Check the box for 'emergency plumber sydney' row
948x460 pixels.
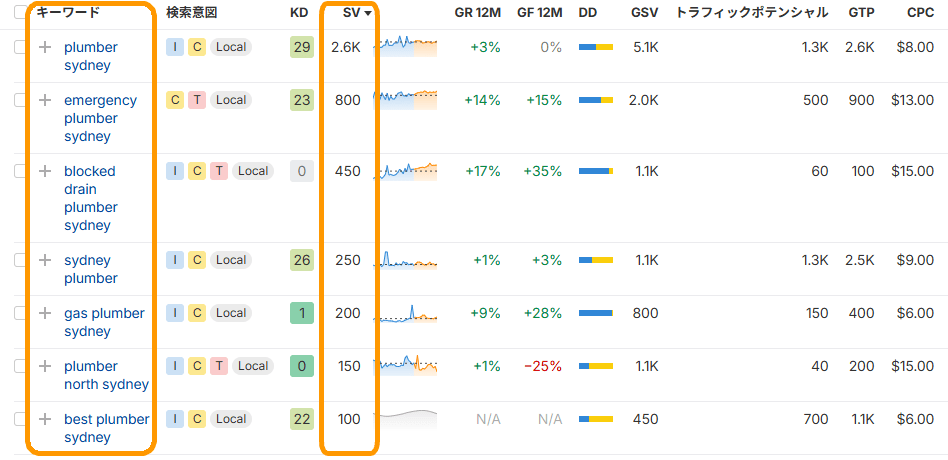(20, 100)
